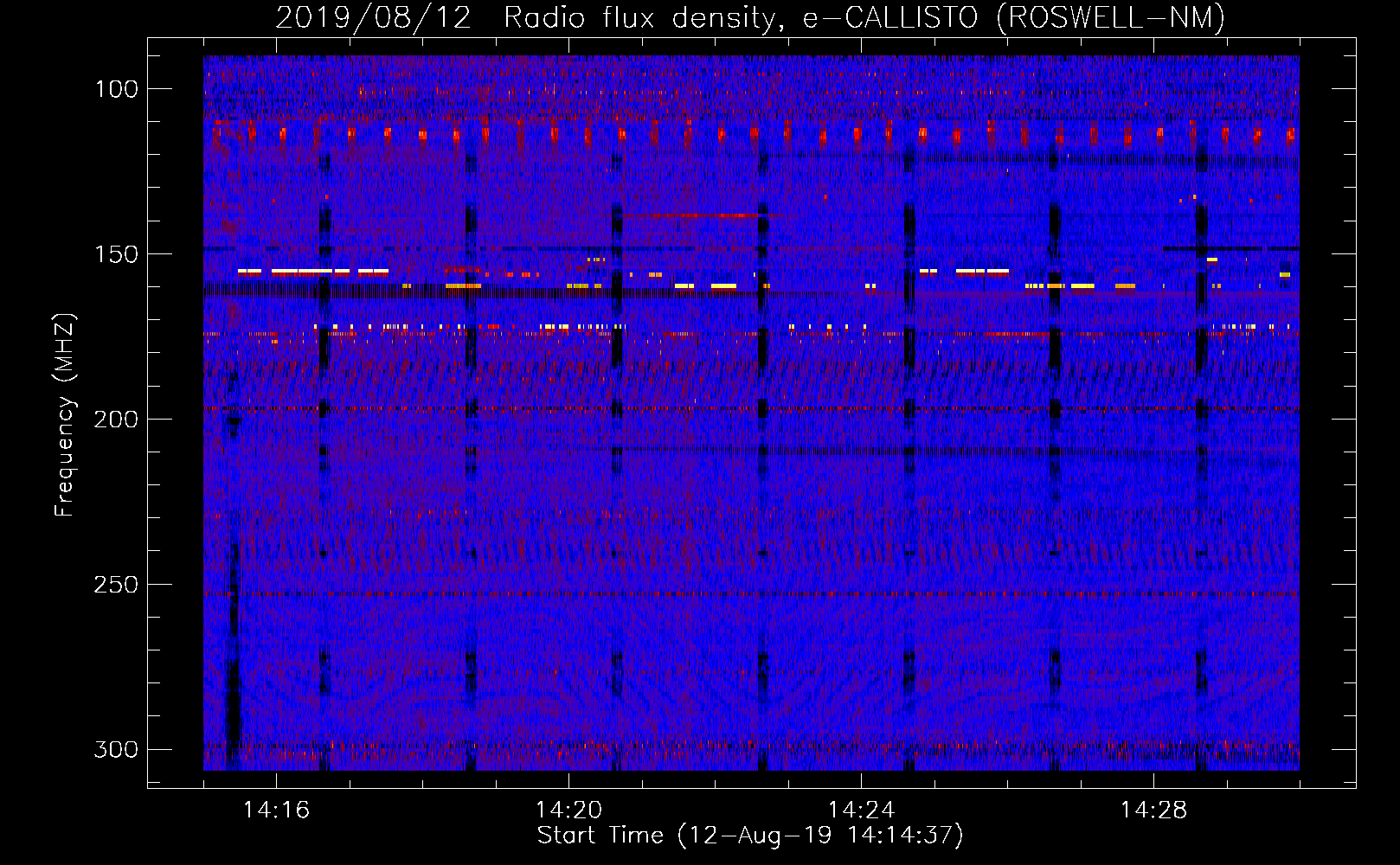Click the 14:28 time tick label
The image size is (1400, 865).
pyautogui.click(x=1153, y=811)
